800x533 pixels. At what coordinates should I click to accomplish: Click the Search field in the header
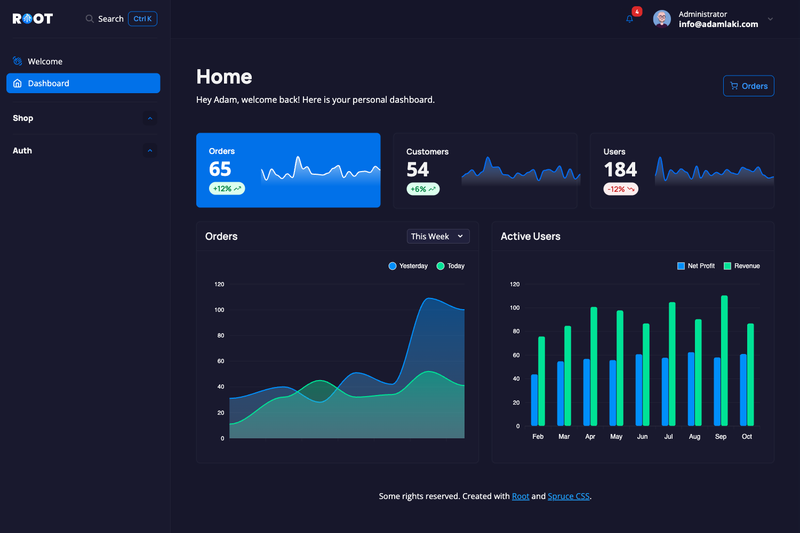click(121, 19)
